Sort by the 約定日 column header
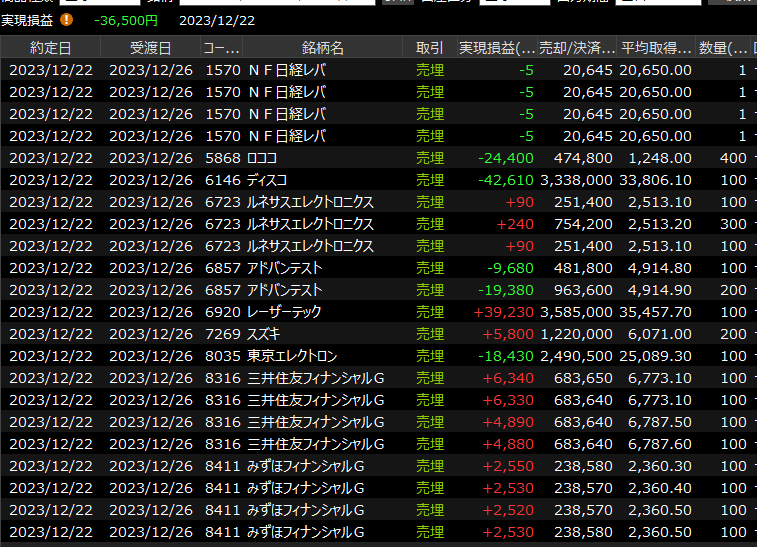The image size is (757, 547). pyautogui.click(x=50, y=48)
